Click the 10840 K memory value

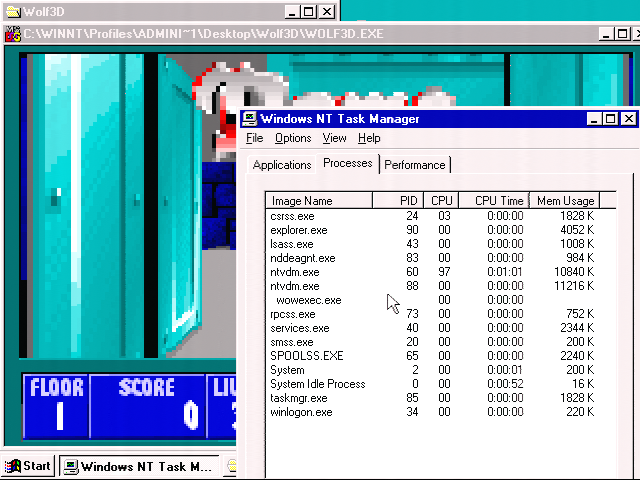tap(574, 272)
